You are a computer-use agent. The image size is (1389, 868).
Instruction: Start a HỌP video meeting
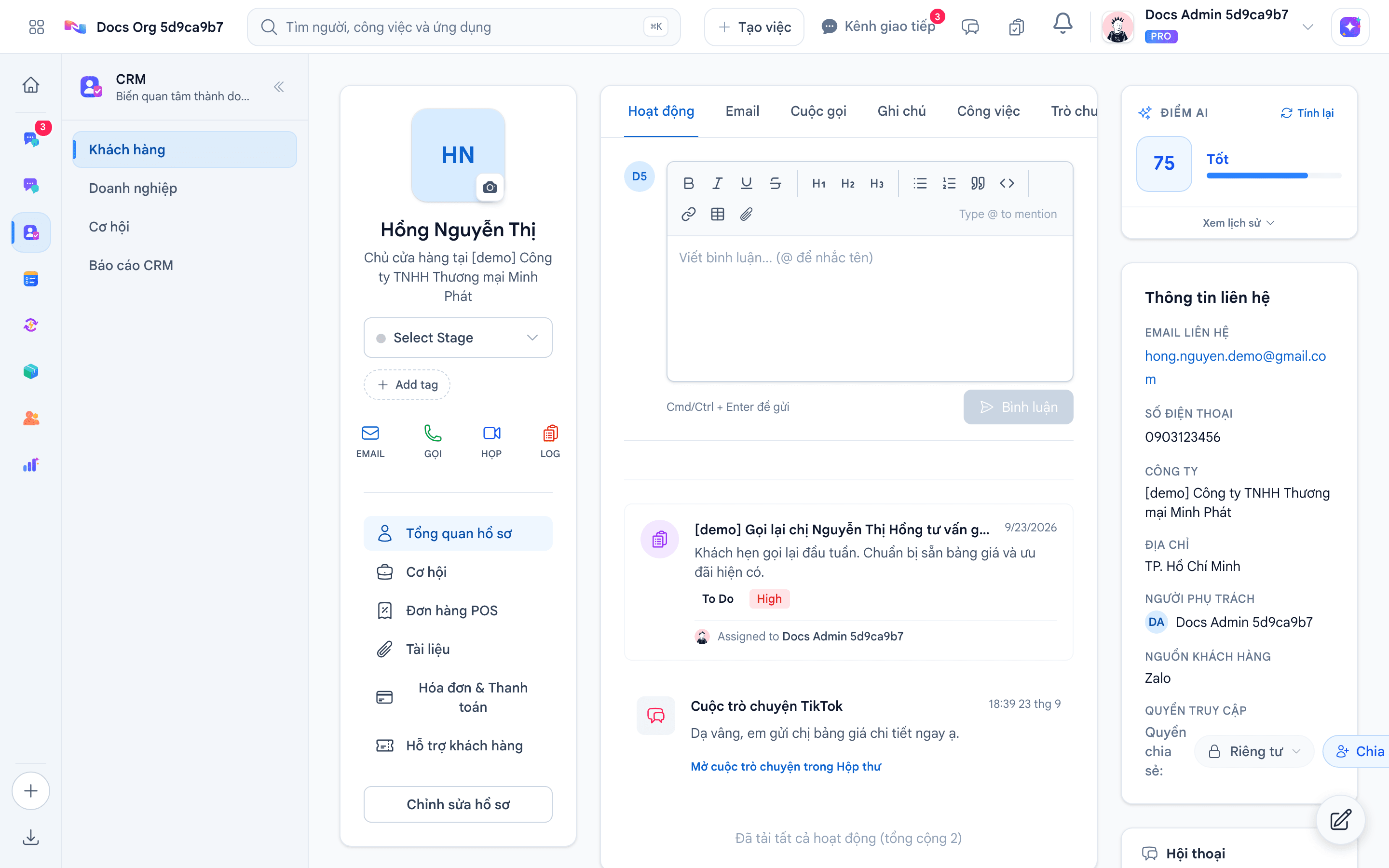(x=491, y=441)
